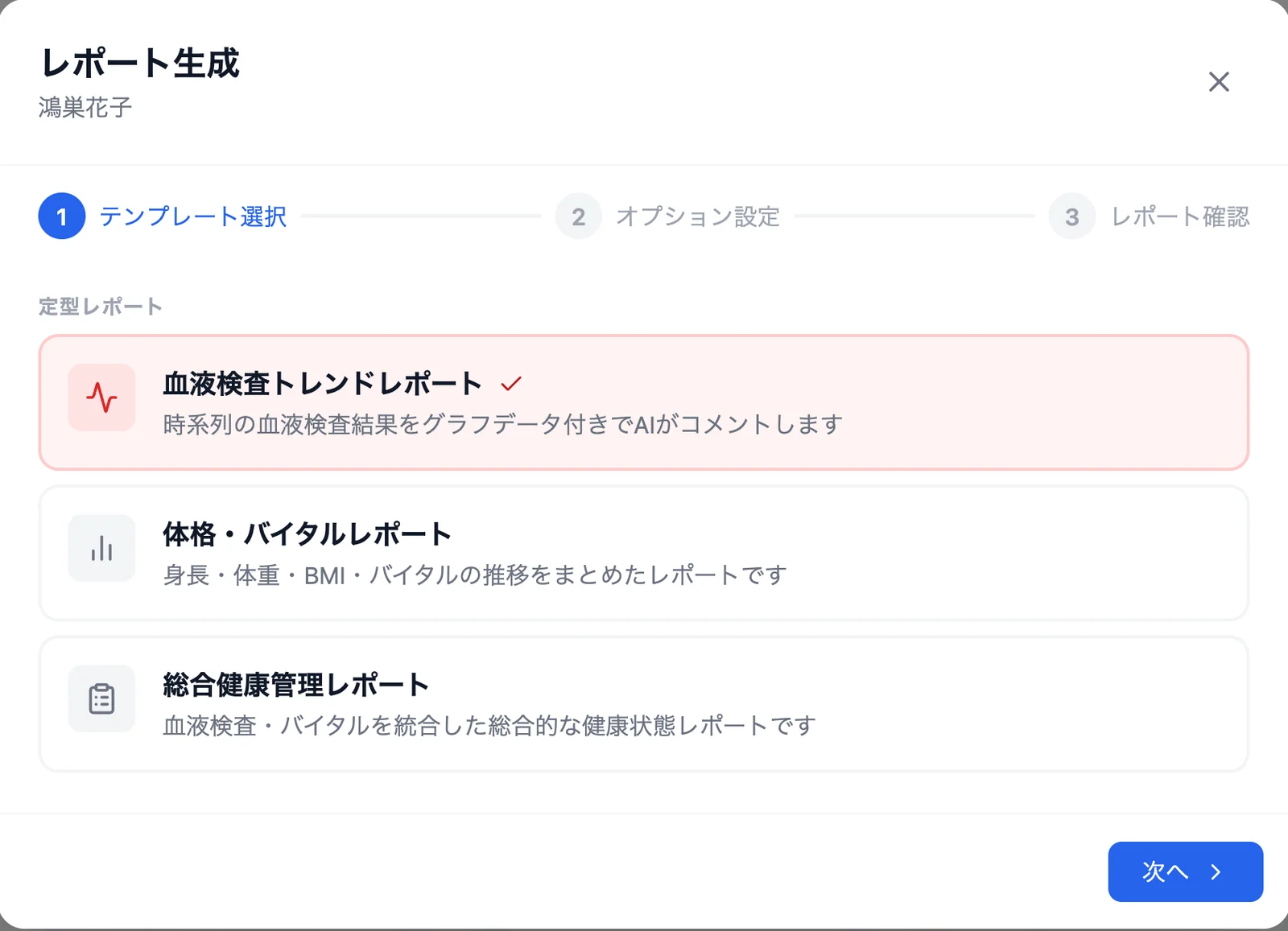
Task: Click the heartbeat pulse icon for blood test report
Action: tap(101, 398)
